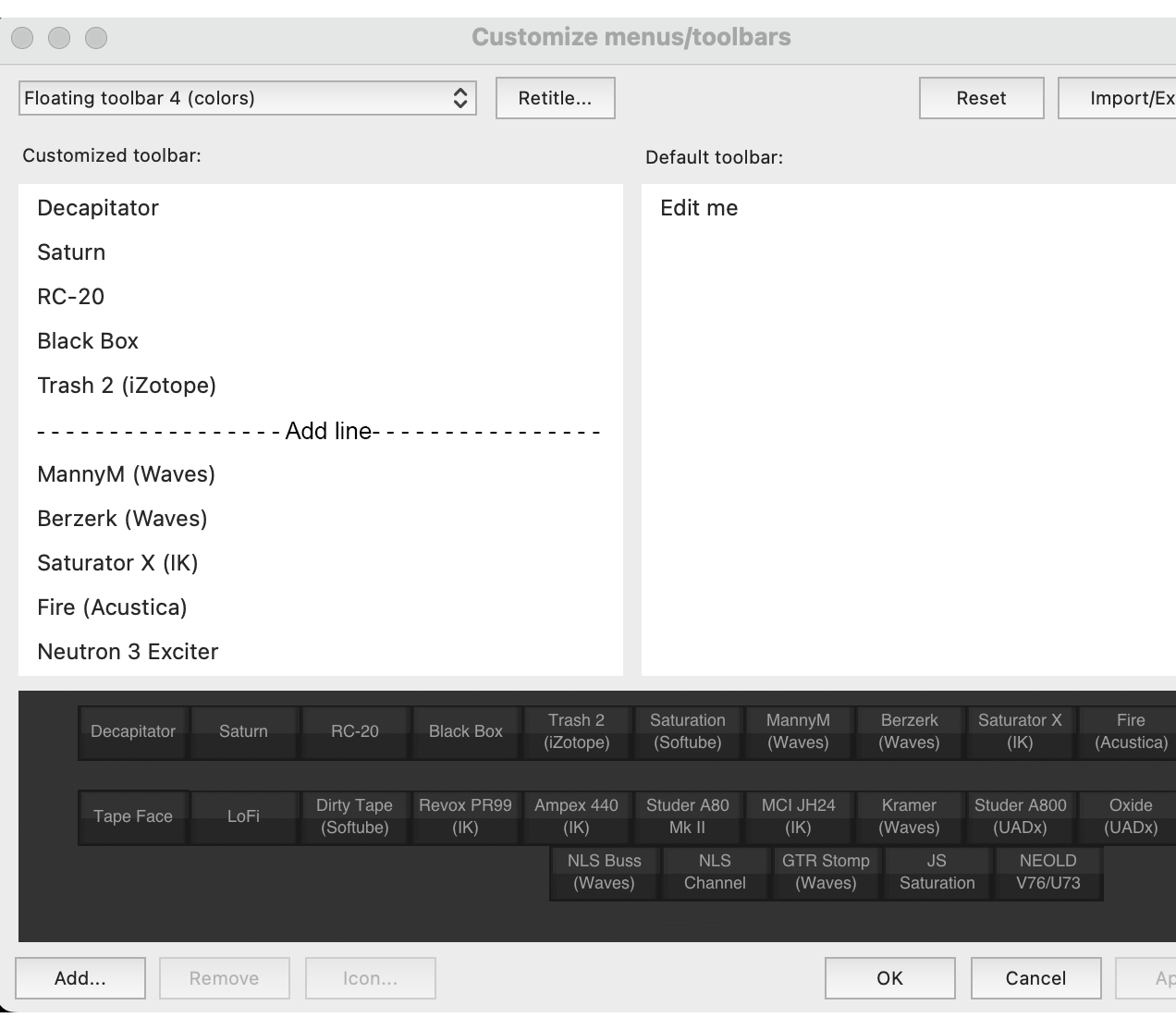Click the JS Saturation preview button
This screenshot has width=1176, height=1030.
tap(937, 872)
